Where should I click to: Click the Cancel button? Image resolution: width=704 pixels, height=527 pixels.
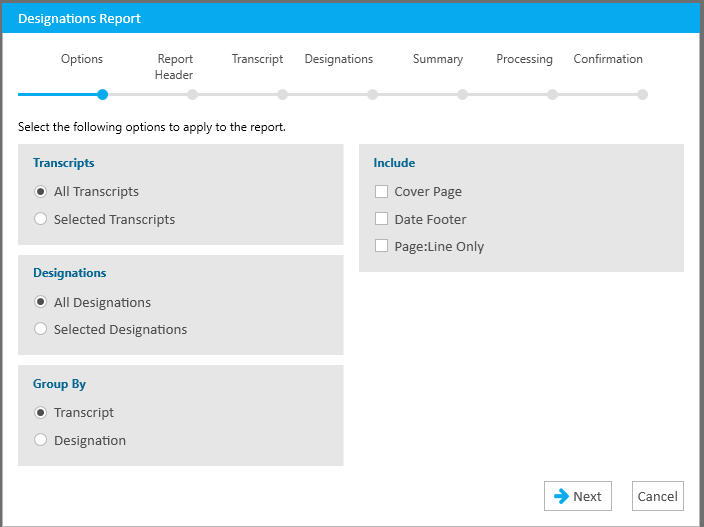point(657,496)
